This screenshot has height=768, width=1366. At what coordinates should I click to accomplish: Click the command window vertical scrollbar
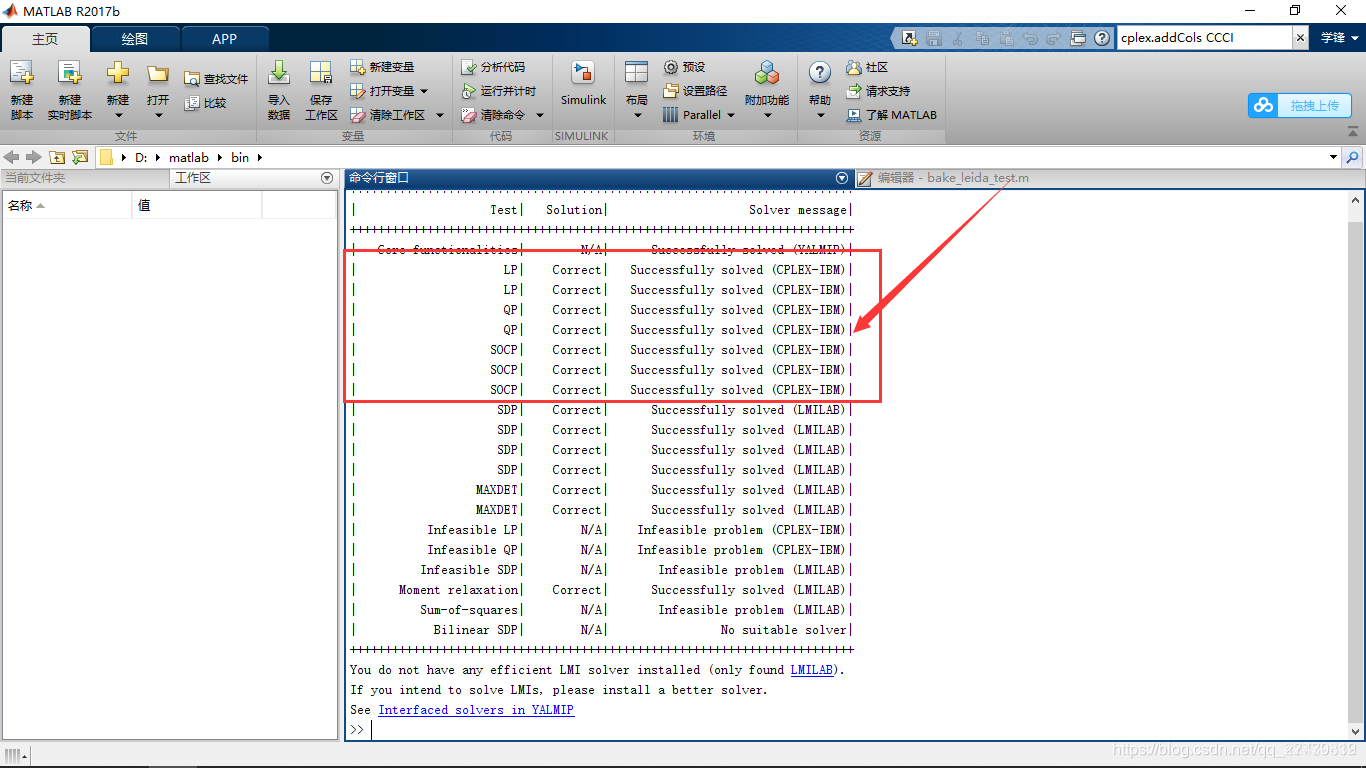click(1355, 465)
